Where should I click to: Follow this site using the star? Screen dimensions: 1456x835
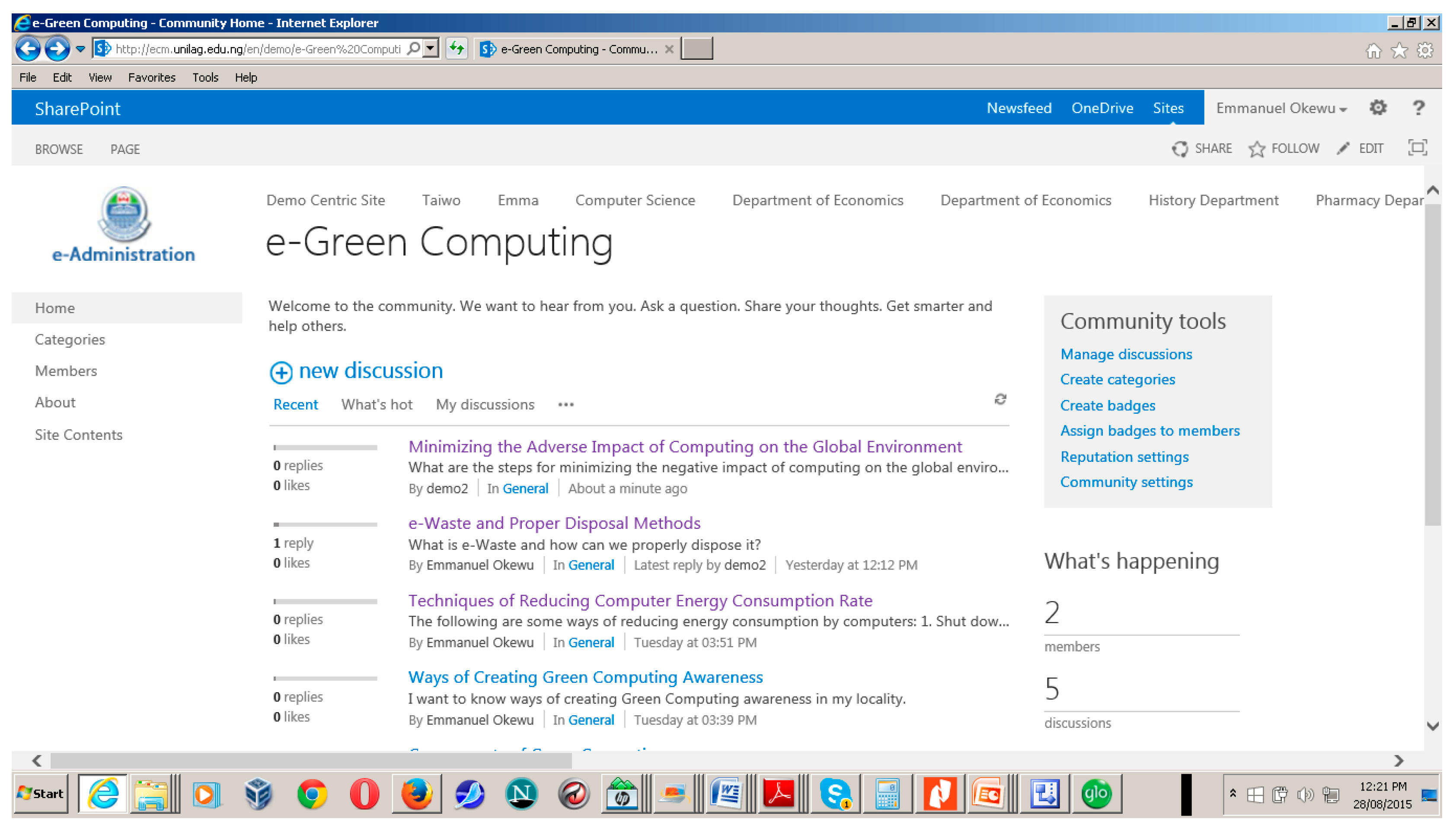pyautogui.click(x=1257, y=149)
